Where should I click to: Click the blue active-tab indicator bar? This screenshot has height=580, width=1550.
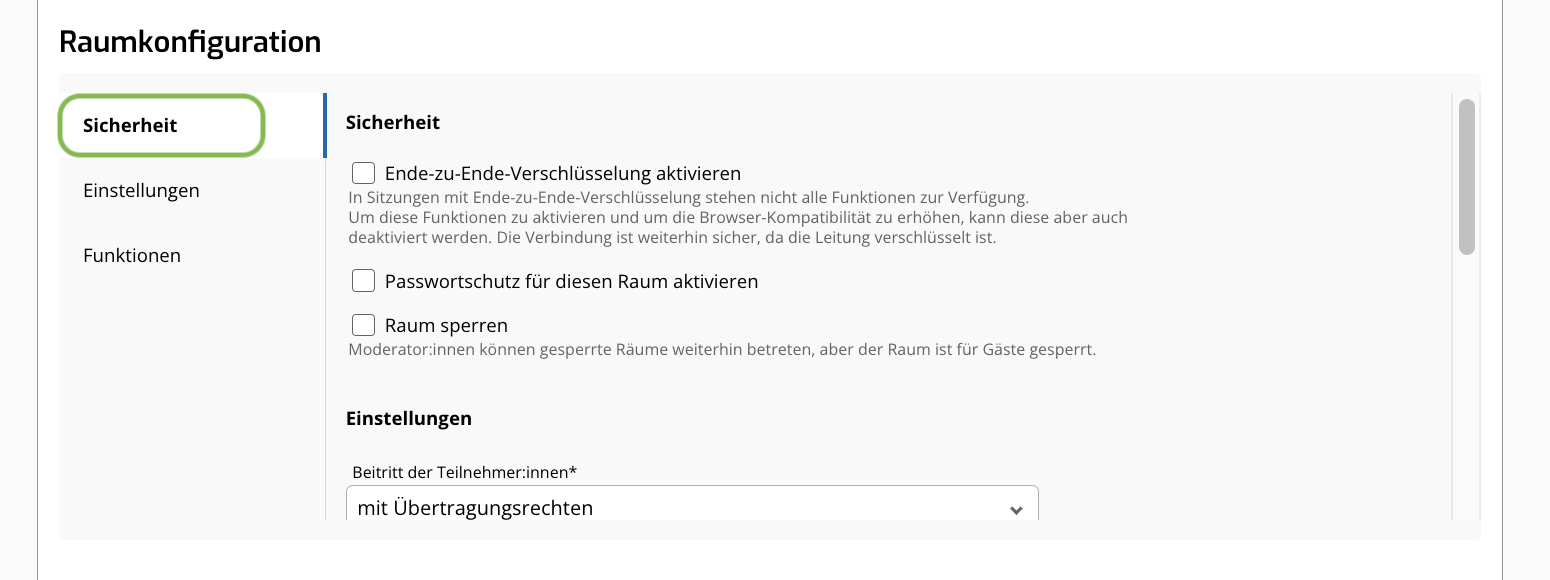pyautogui.click(x=324, y=126)
